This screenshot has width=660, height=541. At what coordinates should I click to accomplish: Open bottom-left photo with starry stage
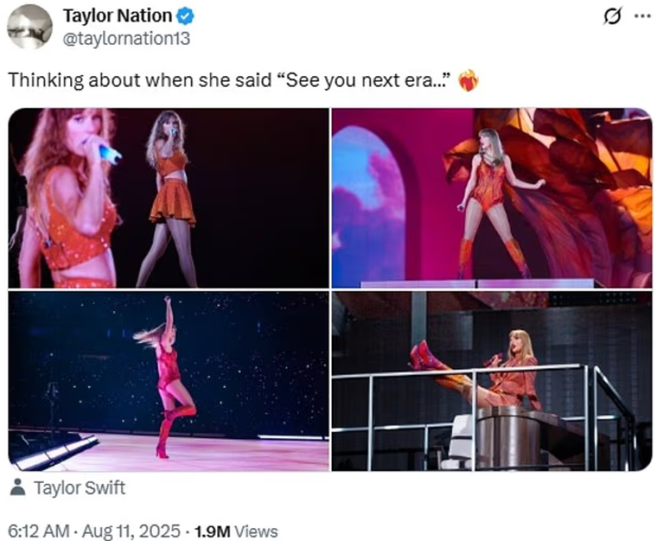(x=169, y=381)
